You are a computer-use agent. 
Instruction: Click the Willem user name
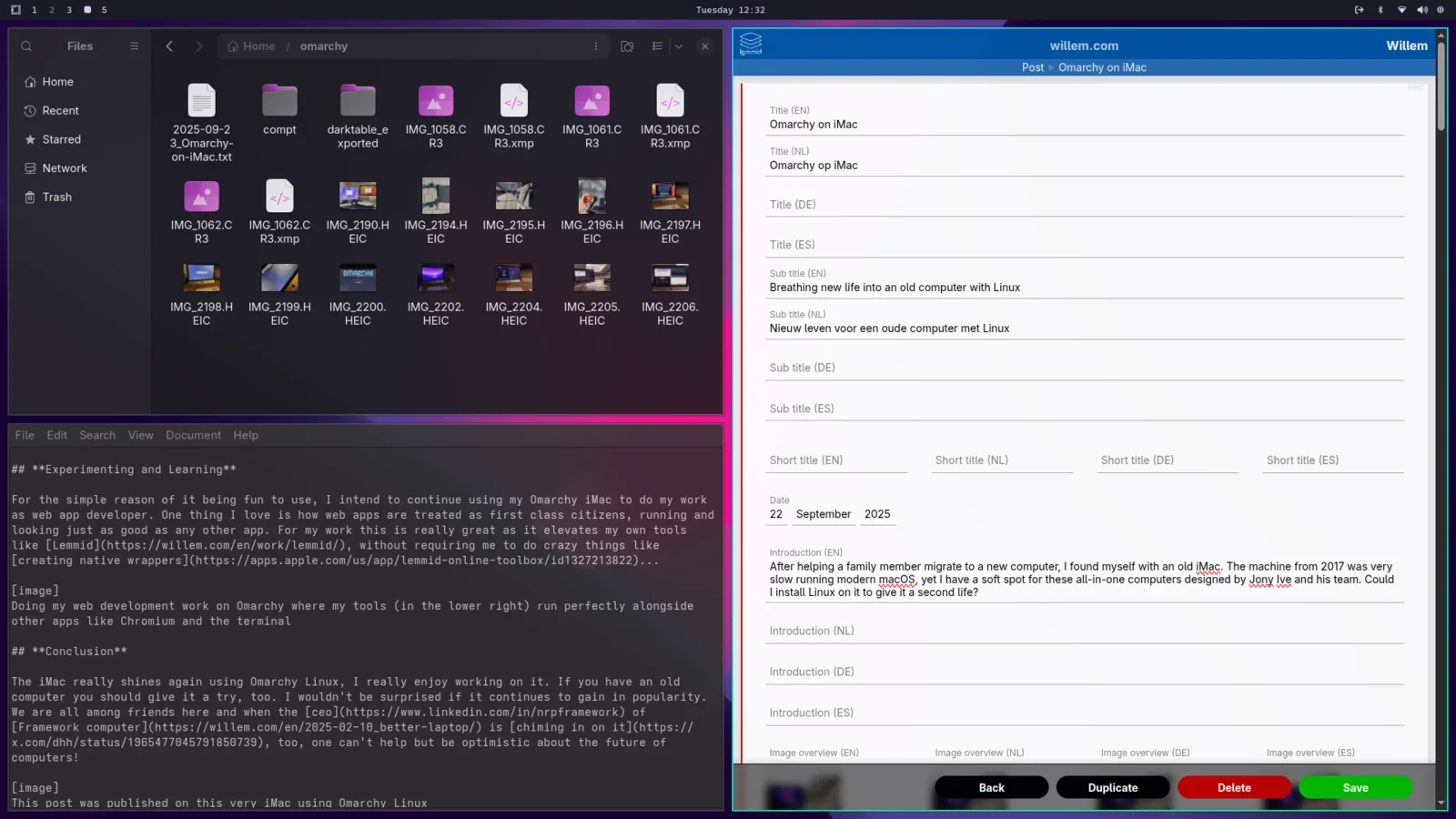[1407, 45]
